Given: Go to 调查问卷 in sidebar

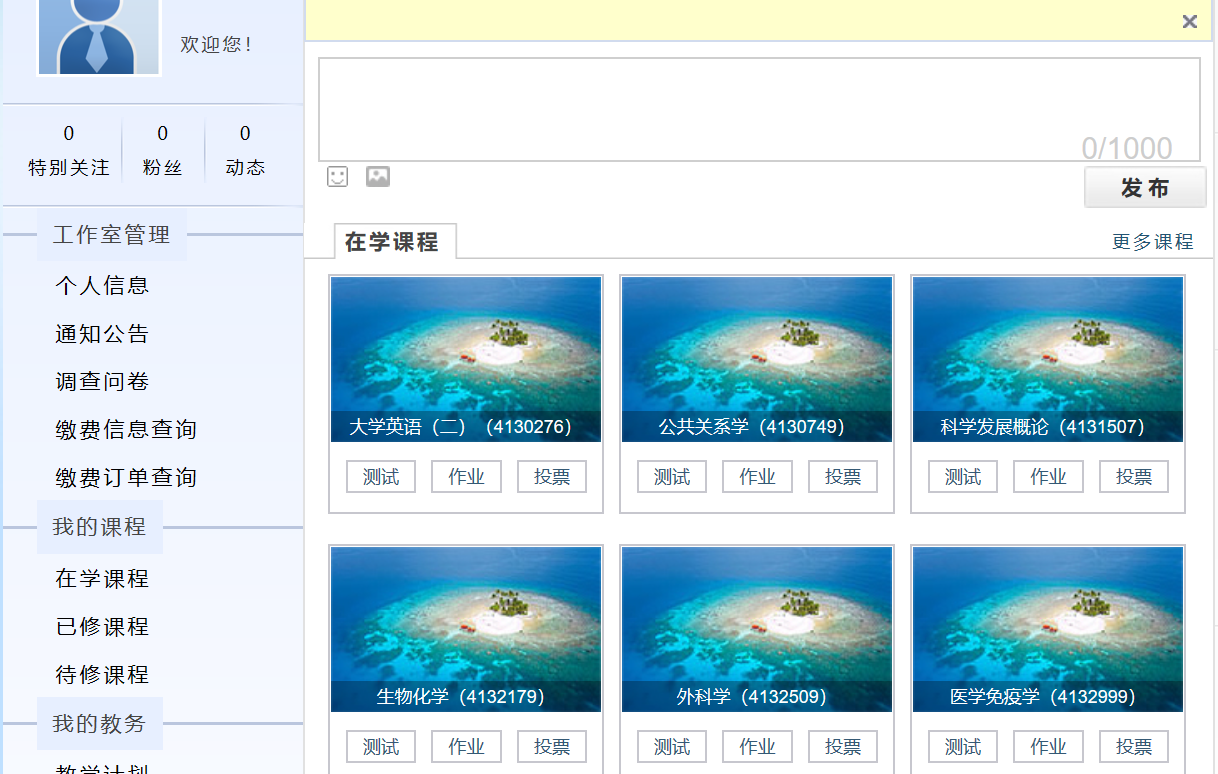Looking at the screenshot, I should pos(102,382).
